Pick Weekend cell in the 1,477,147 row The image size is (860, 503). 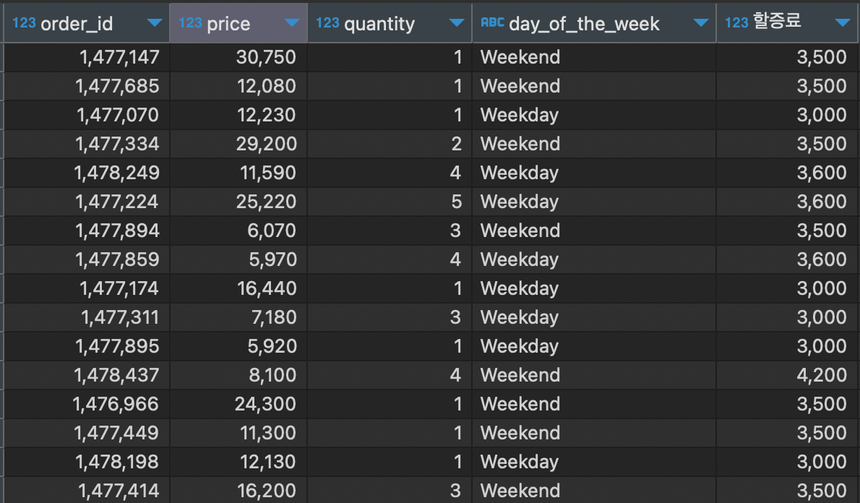coord(594,57)
